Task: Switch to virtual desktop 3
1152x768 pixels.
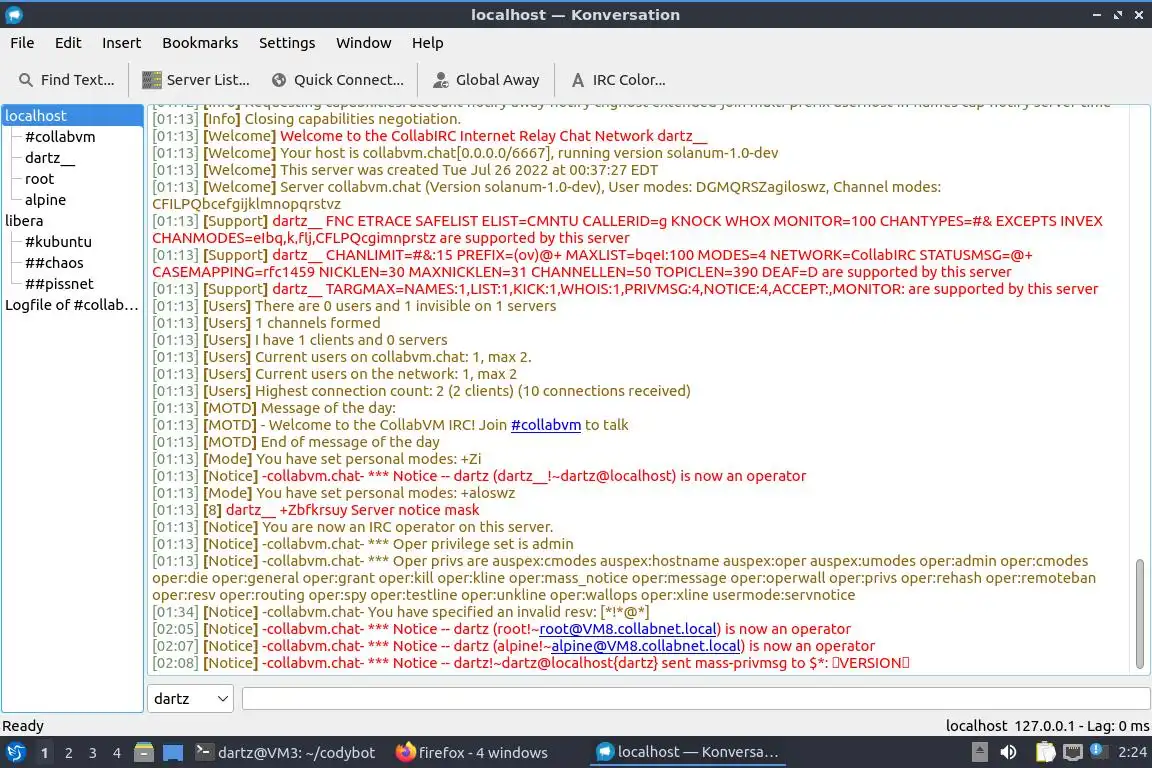Action: tap(93, 753)
